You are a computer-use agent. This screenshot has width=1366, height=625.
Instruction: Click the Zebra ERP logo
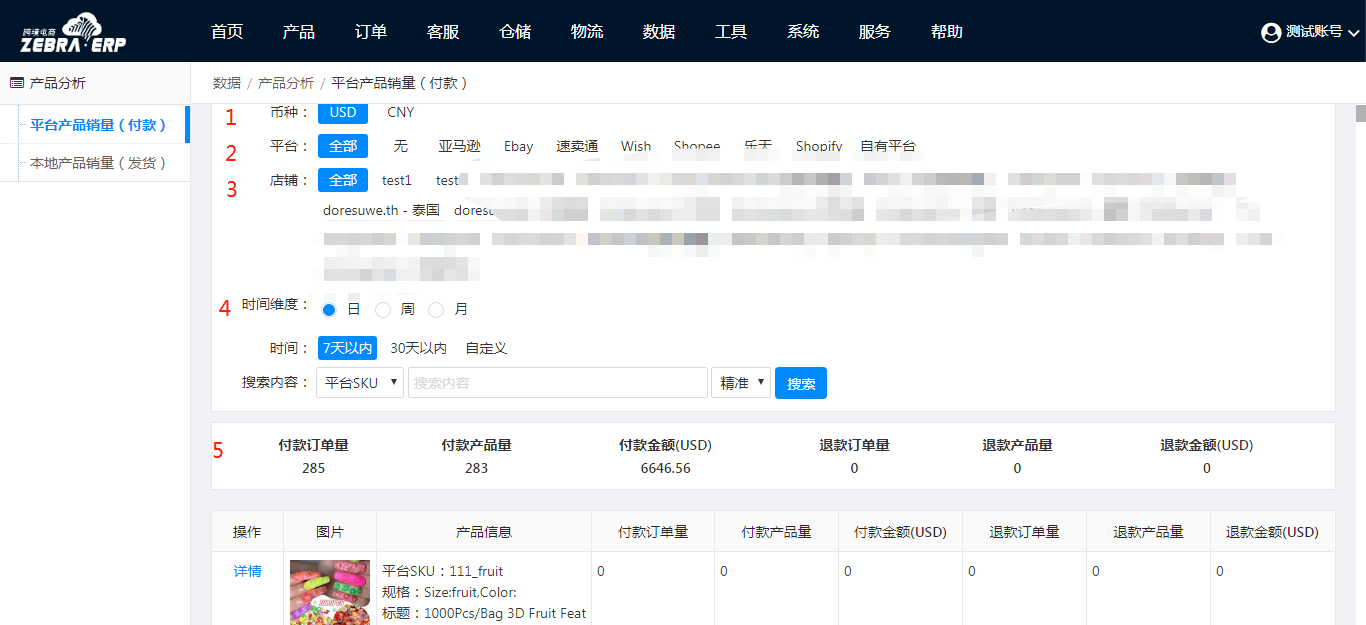click(74, 32)
